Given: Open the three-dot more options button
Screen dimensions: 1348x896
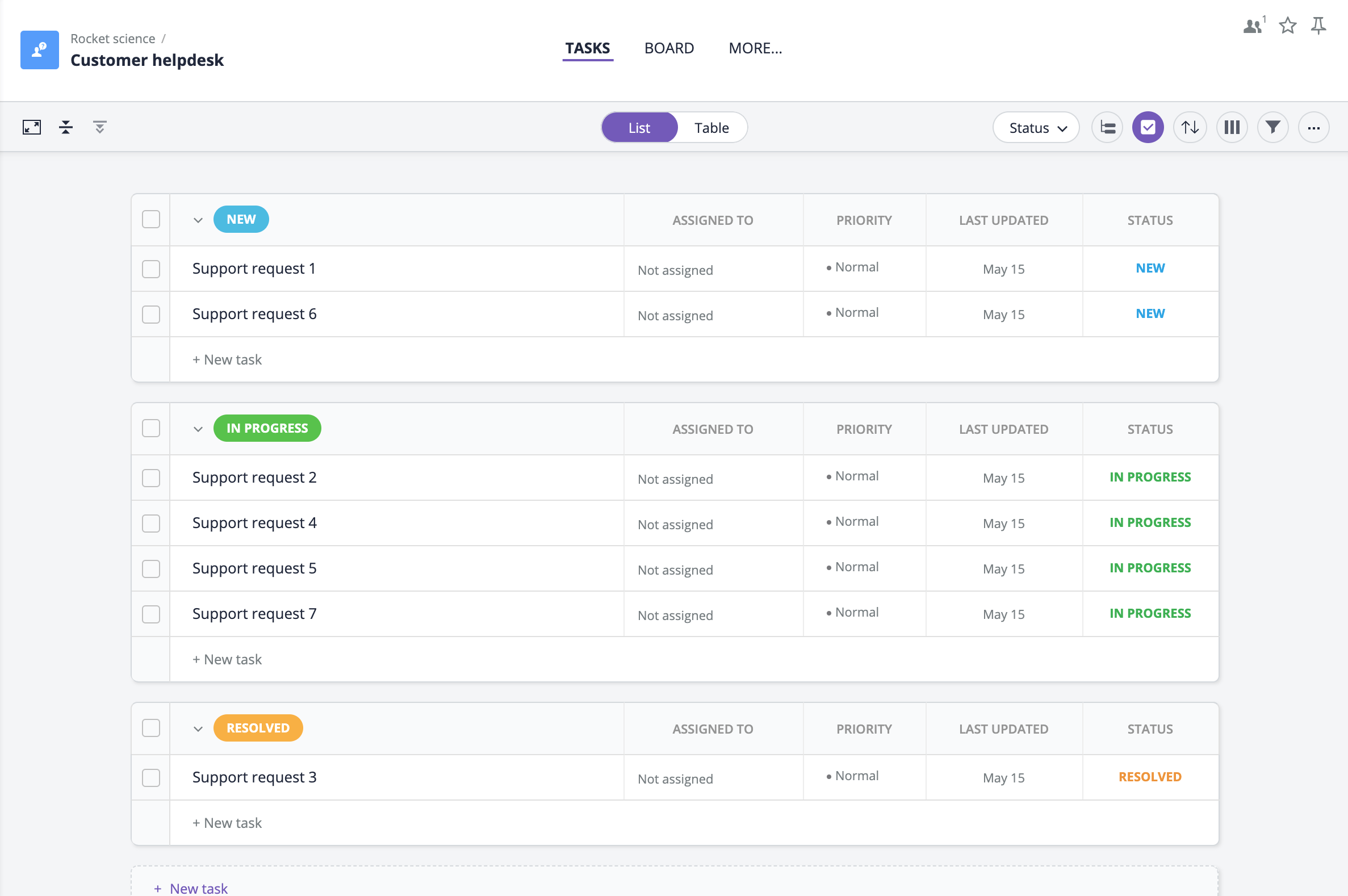Looking at the screenshot, I should coord(1314,127).
